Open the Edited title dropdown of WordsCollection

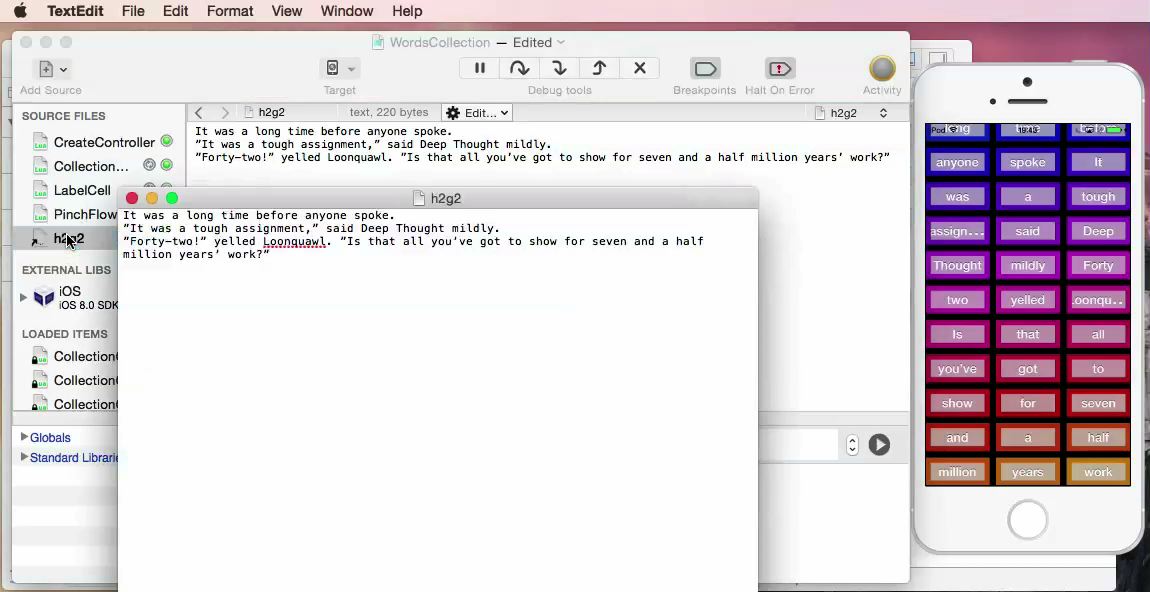tap(538, 43)
